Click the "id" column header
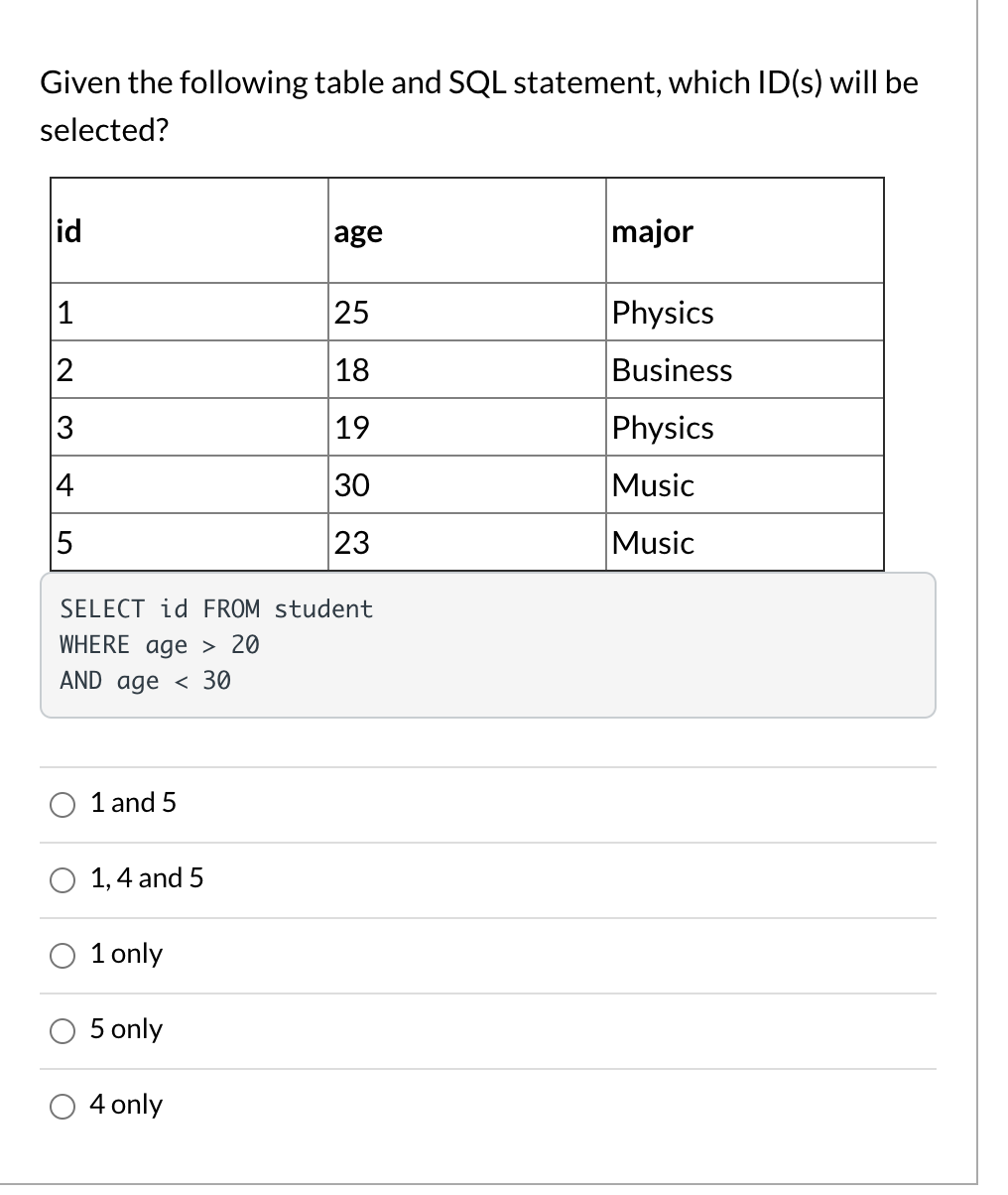The height and width of the screenshot is (1195, 1008). point(65,231)
